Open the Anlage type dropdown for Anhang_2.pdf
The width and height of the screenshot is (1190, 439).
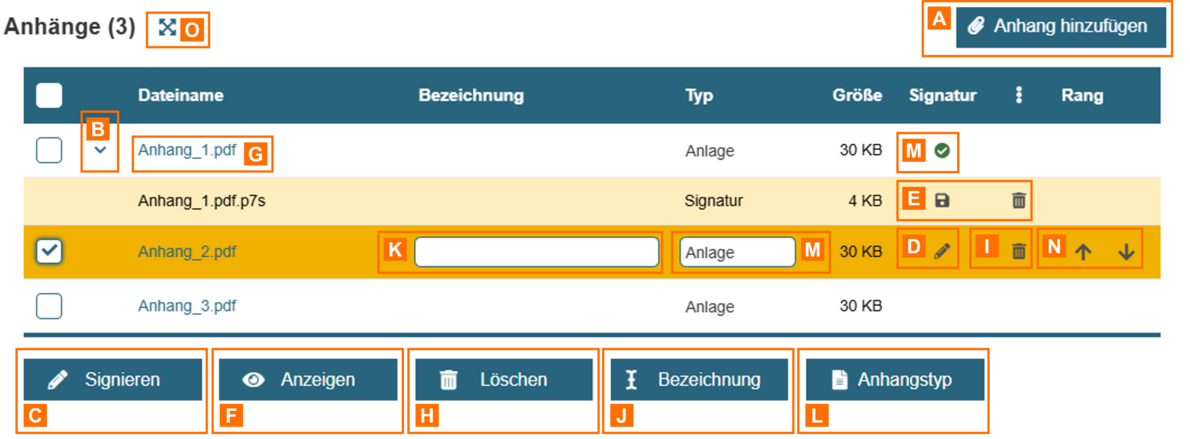737,252
